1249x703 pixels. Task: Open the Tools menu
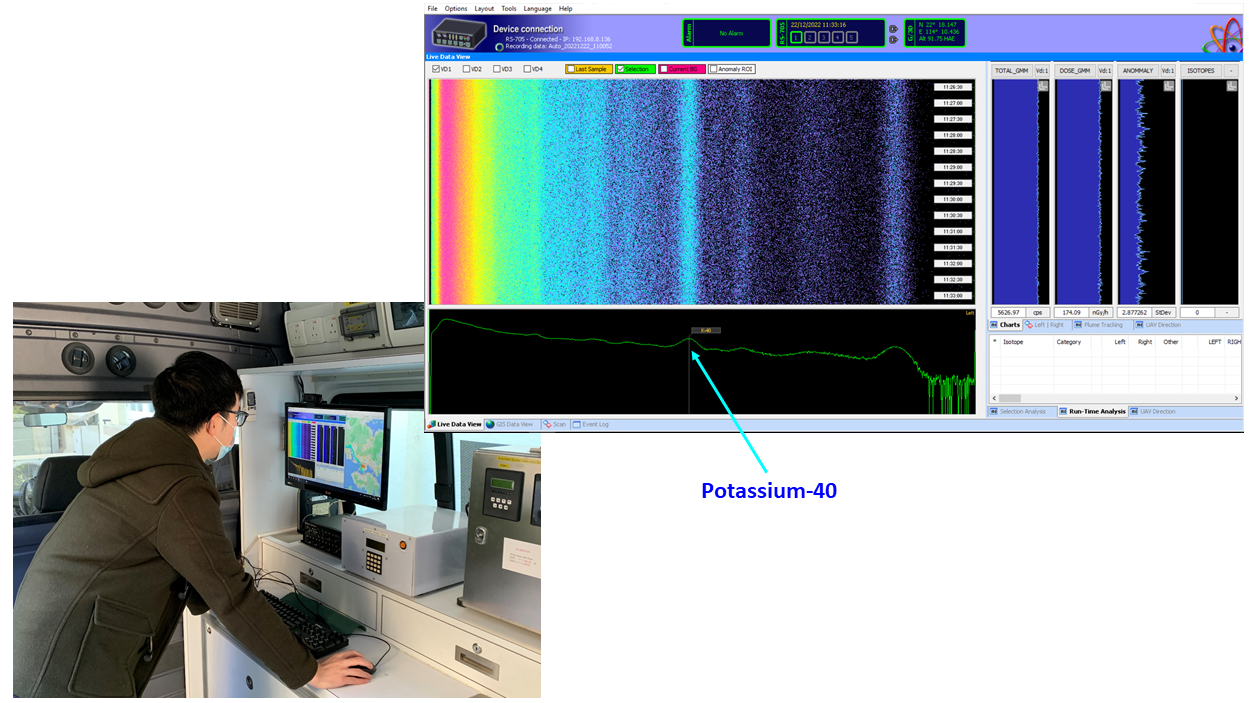pyautogui.click(x=509, y=8)
